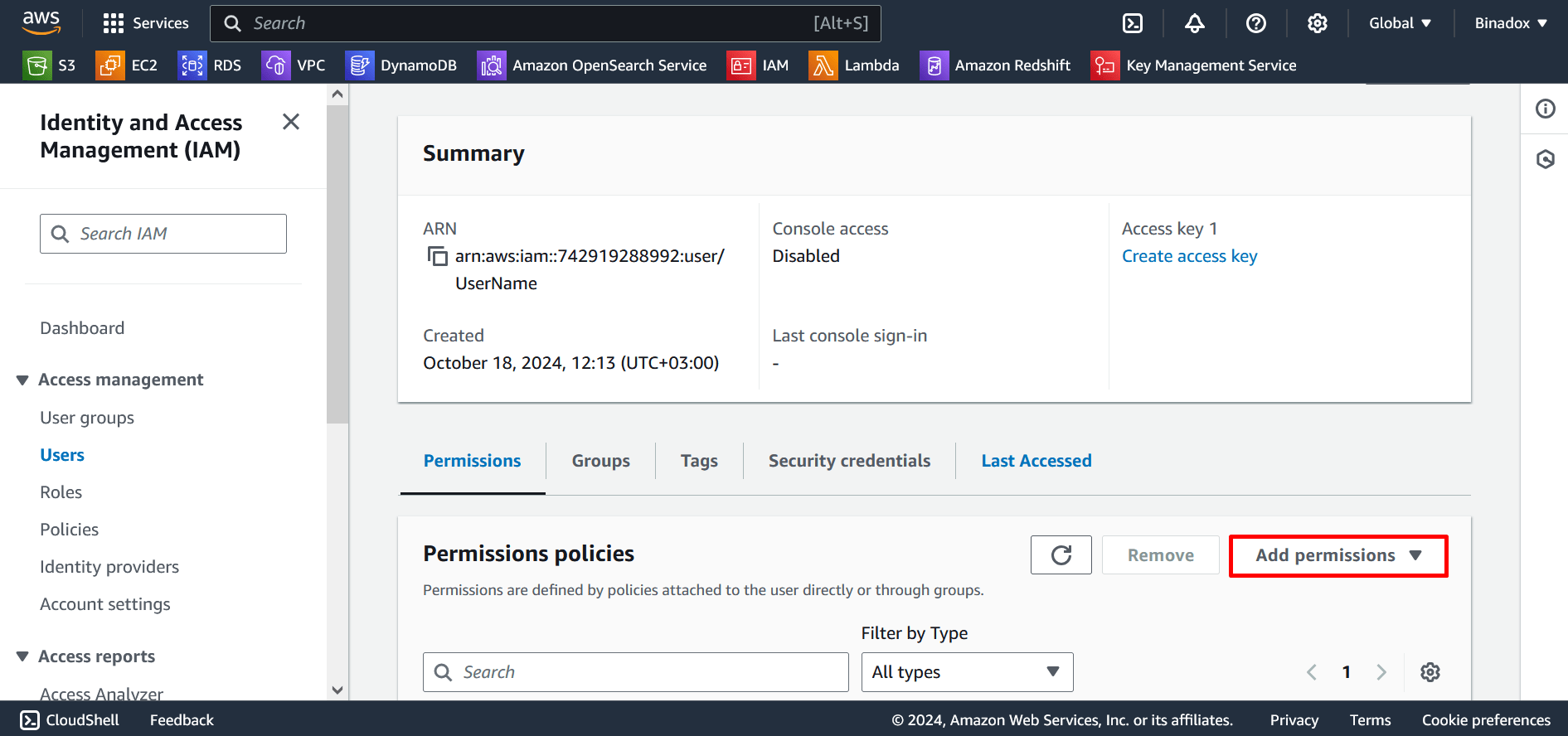Focus the top AWS Search field
Image resolution: width=1568 pixels, height=736 pixels.
(x=546, y=23)
